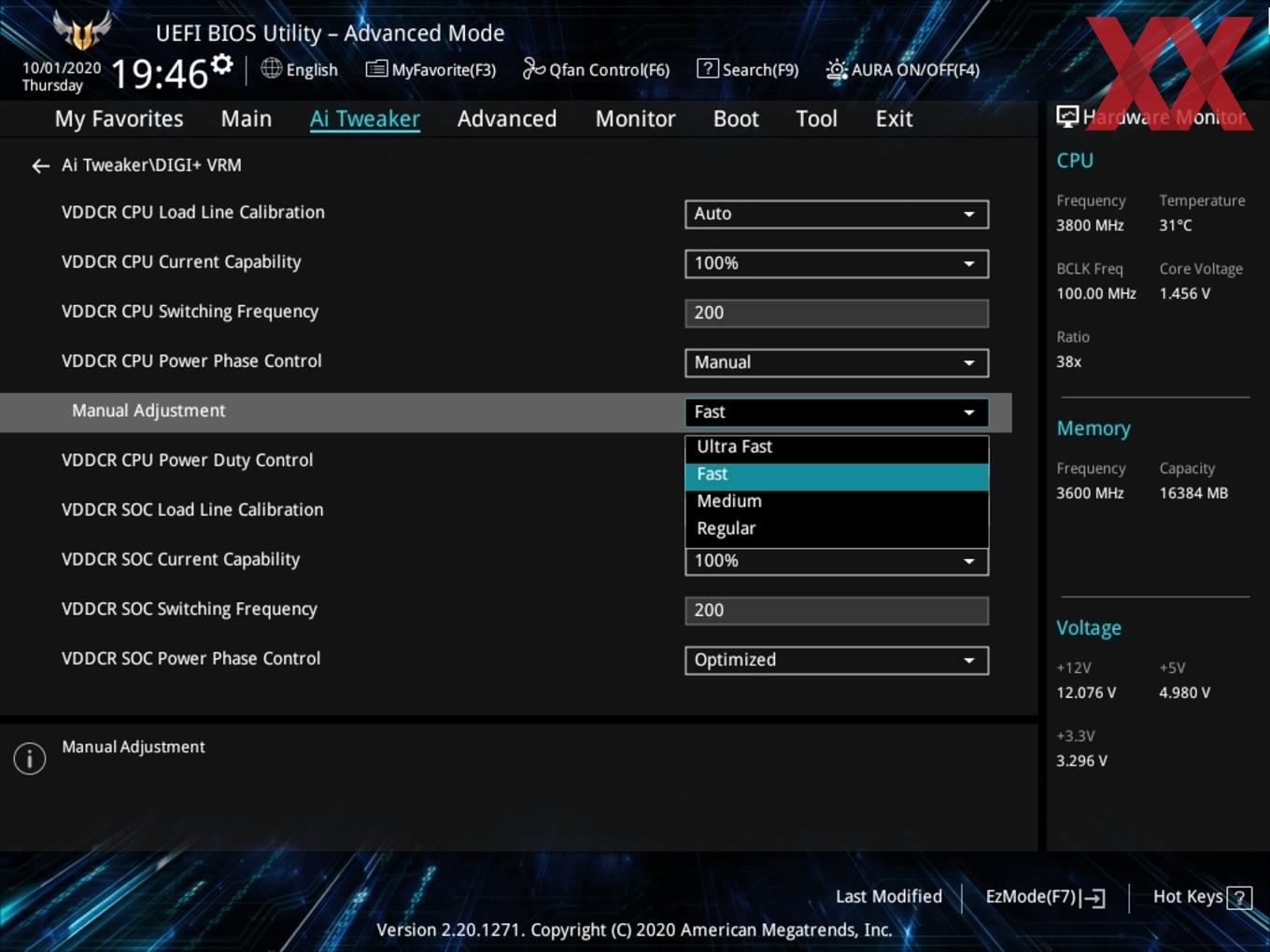Click the Hardware Monitor screen icon
The width and height of the screenshot is (1270, 952).
pyautogui.click(x=1067, y=117)
